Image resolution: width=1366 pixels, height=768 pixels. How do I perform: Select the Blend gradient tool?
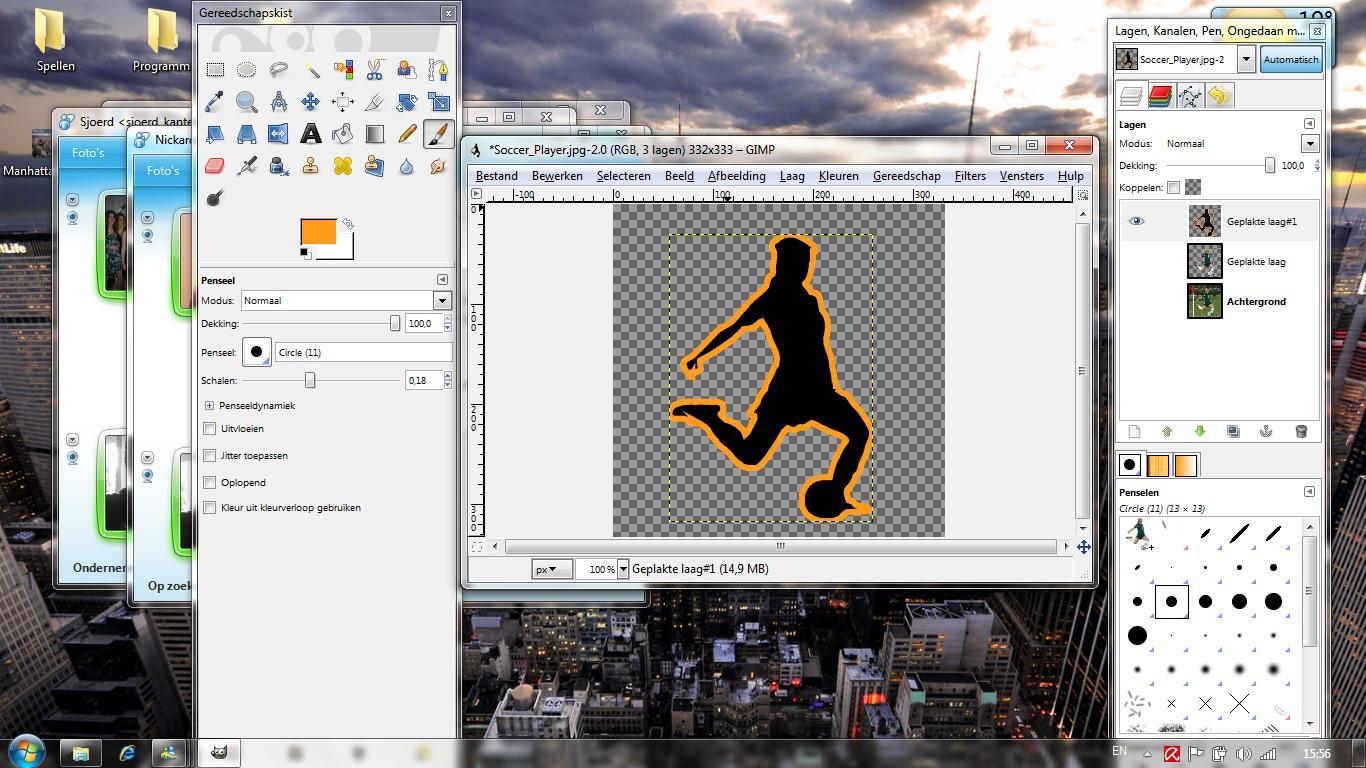pyautogui.click(x=375, y=134)
